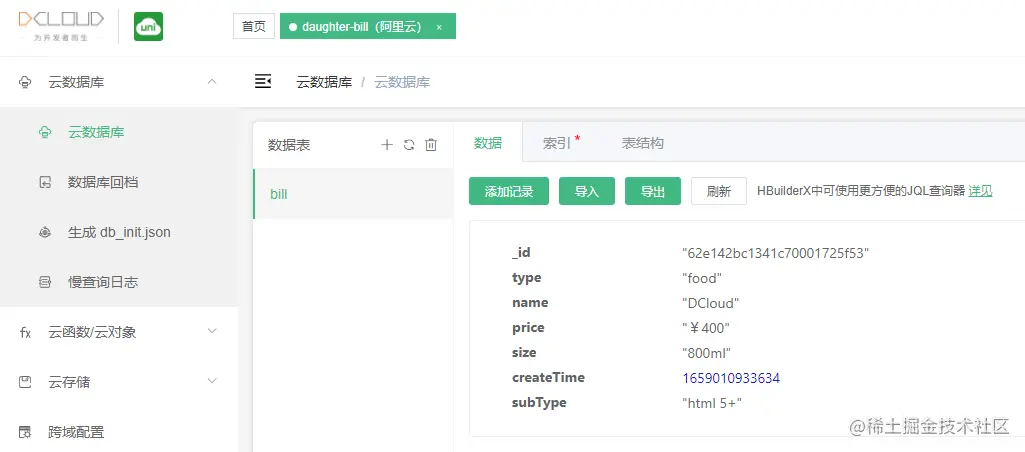Close the daughter-bill tab
The height and width of the screenshot is (452, 1025).
point(439,27)
